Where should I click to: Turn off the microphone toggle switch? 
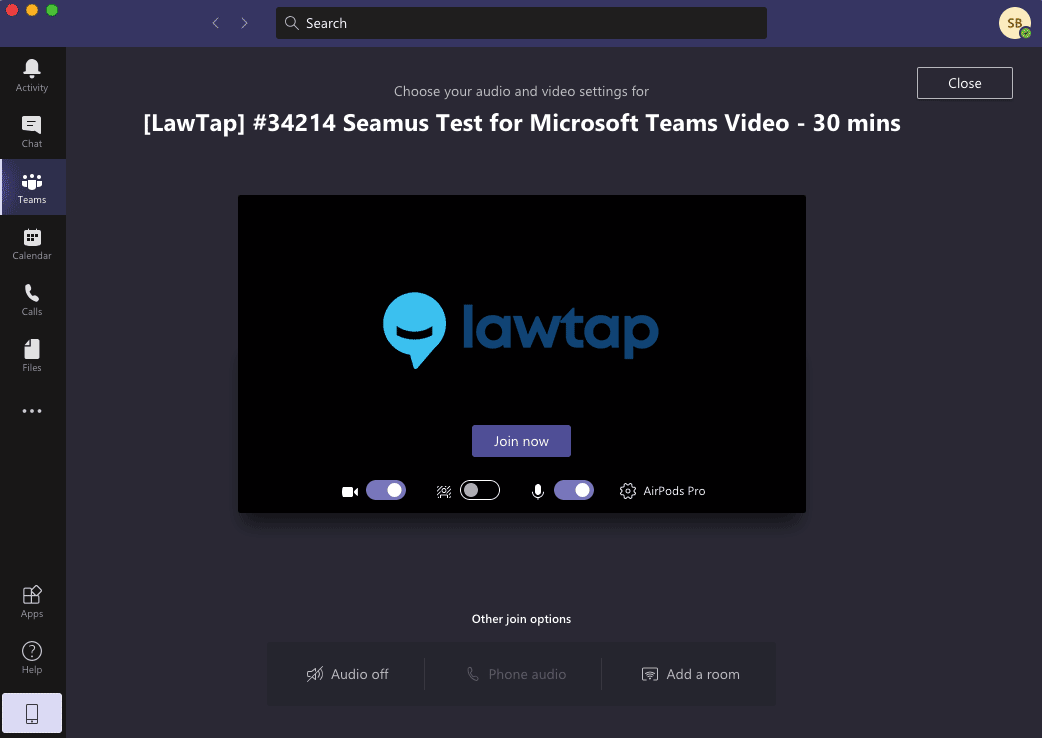point(574,490)
